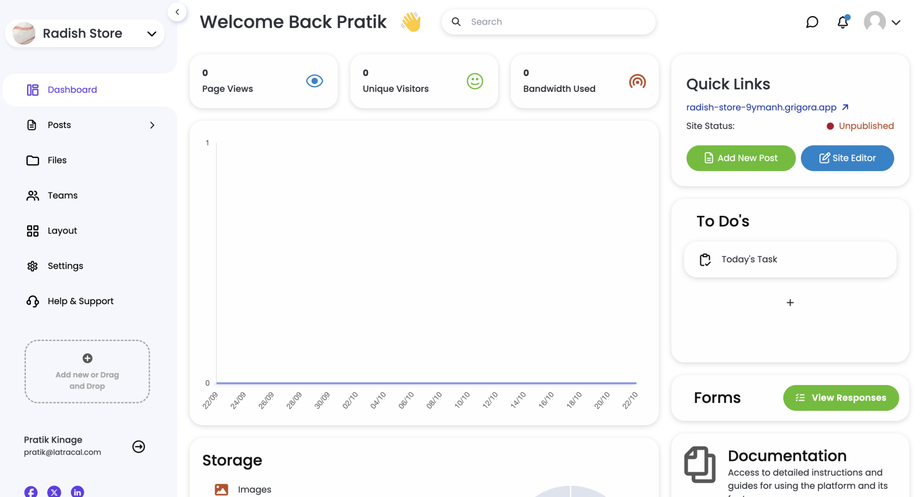Click the logout arrow icon
Image resolution: width=920 pixels, height=497 pixels.
tap(139, 447)
